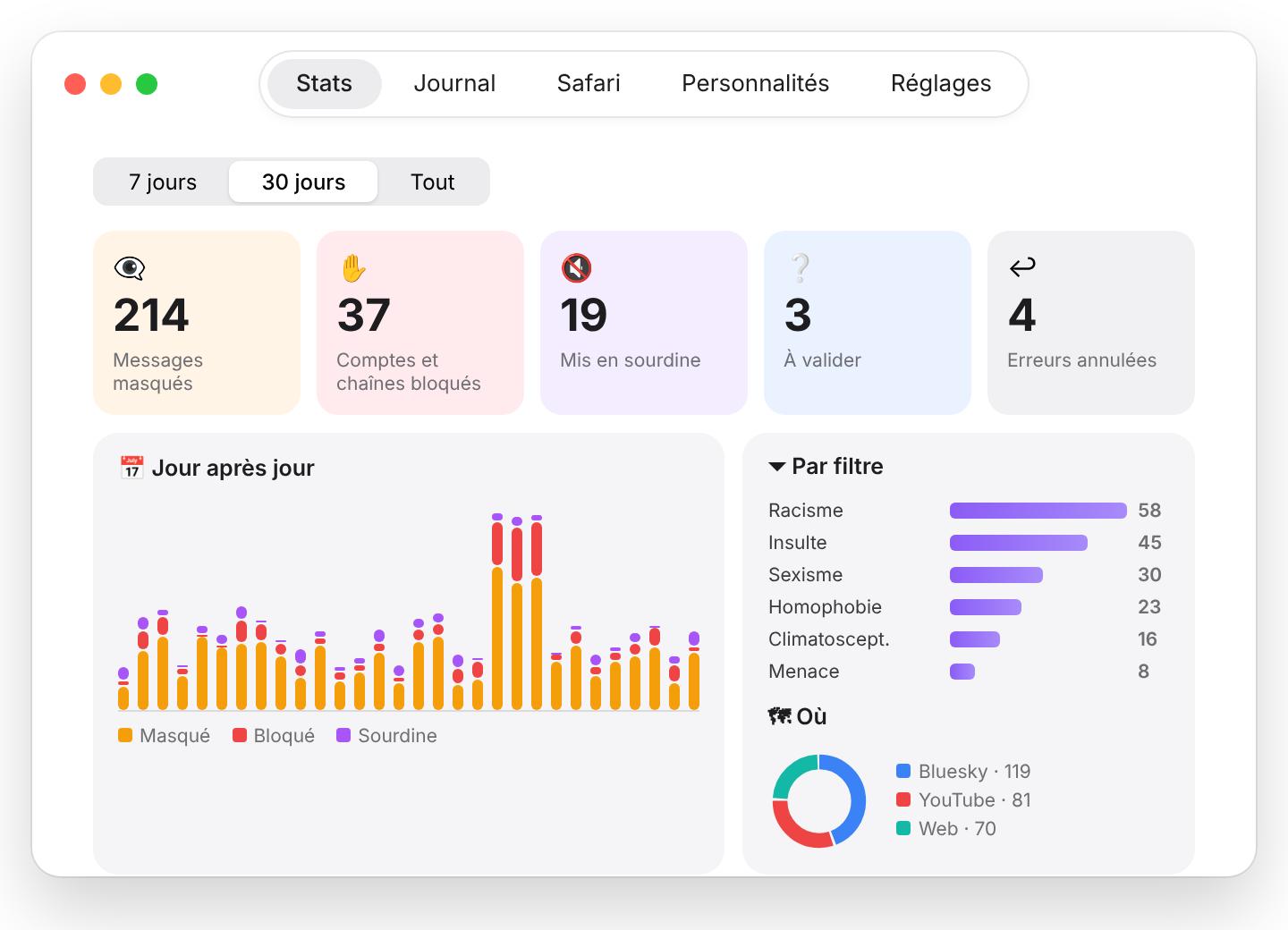
Task: Click the blue Bluesky legend swatch
Action: coord(903,771)
